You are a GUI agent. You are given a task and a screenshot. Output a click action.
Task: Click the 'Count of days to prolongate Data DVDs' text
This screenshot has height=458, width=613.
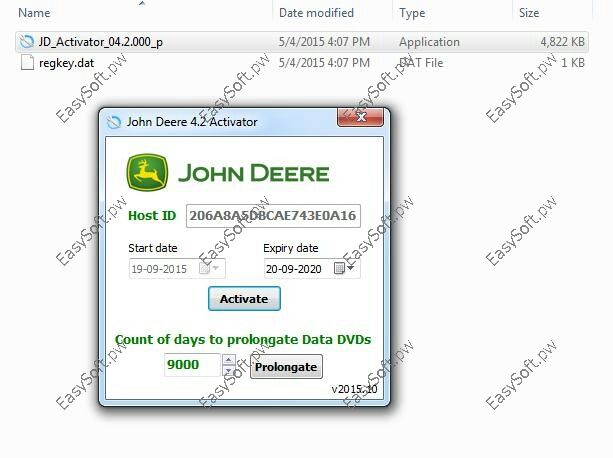[x=243, y=339]
